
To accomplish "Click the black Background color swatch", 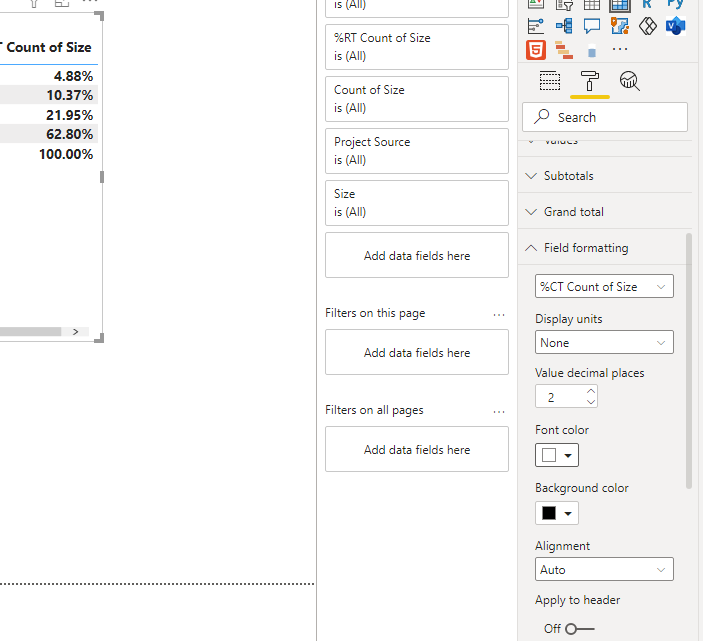I will click(549, 513).
